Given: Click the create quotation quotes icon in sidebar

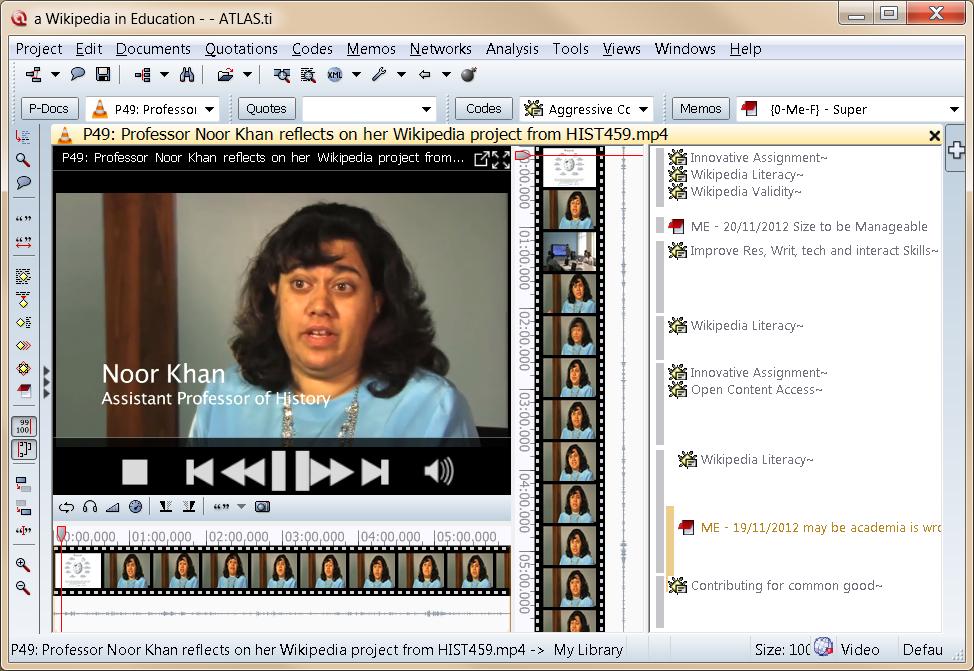Looking at the screenshot, I should [23, 219].
